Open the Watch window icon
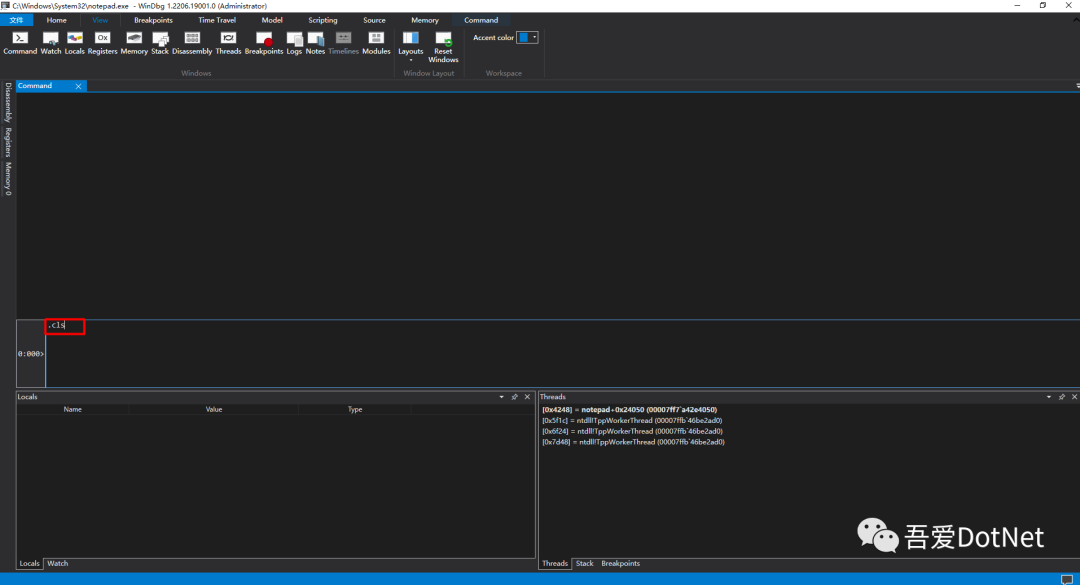1080x585 pixels. click(50, 43)
